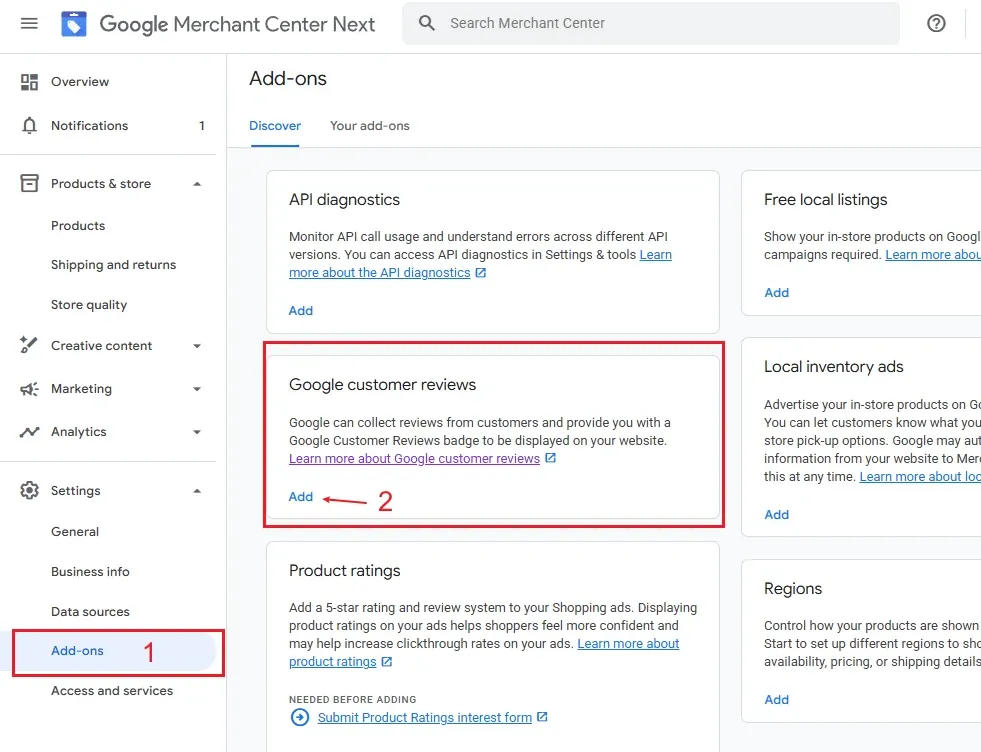Image resolution: width=981 pixels, height=752 pixels.
Task: Select the Overview grid icon
Action: 28,81
